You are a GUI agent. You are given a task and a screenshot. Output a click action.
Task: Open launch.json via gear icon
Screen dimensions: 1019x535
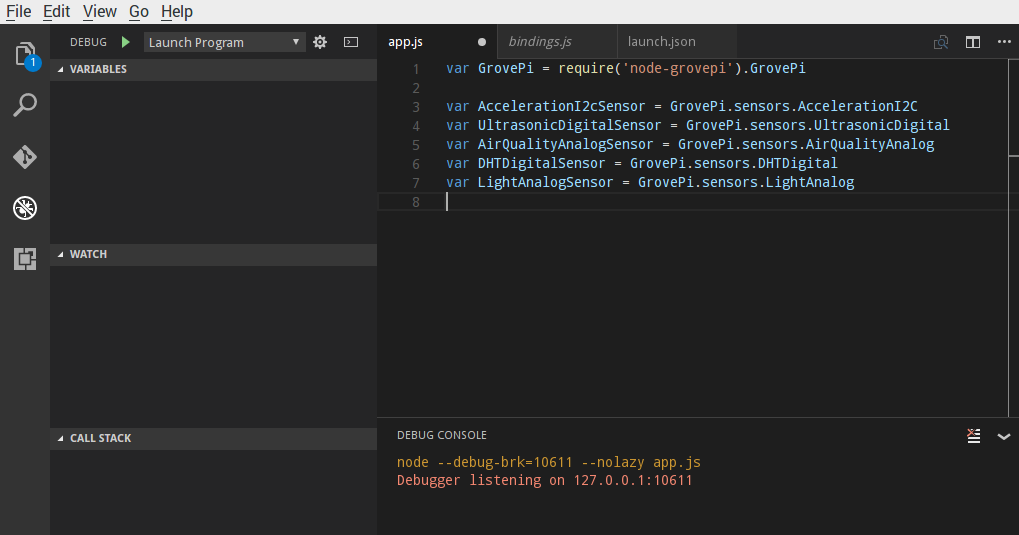320,42
